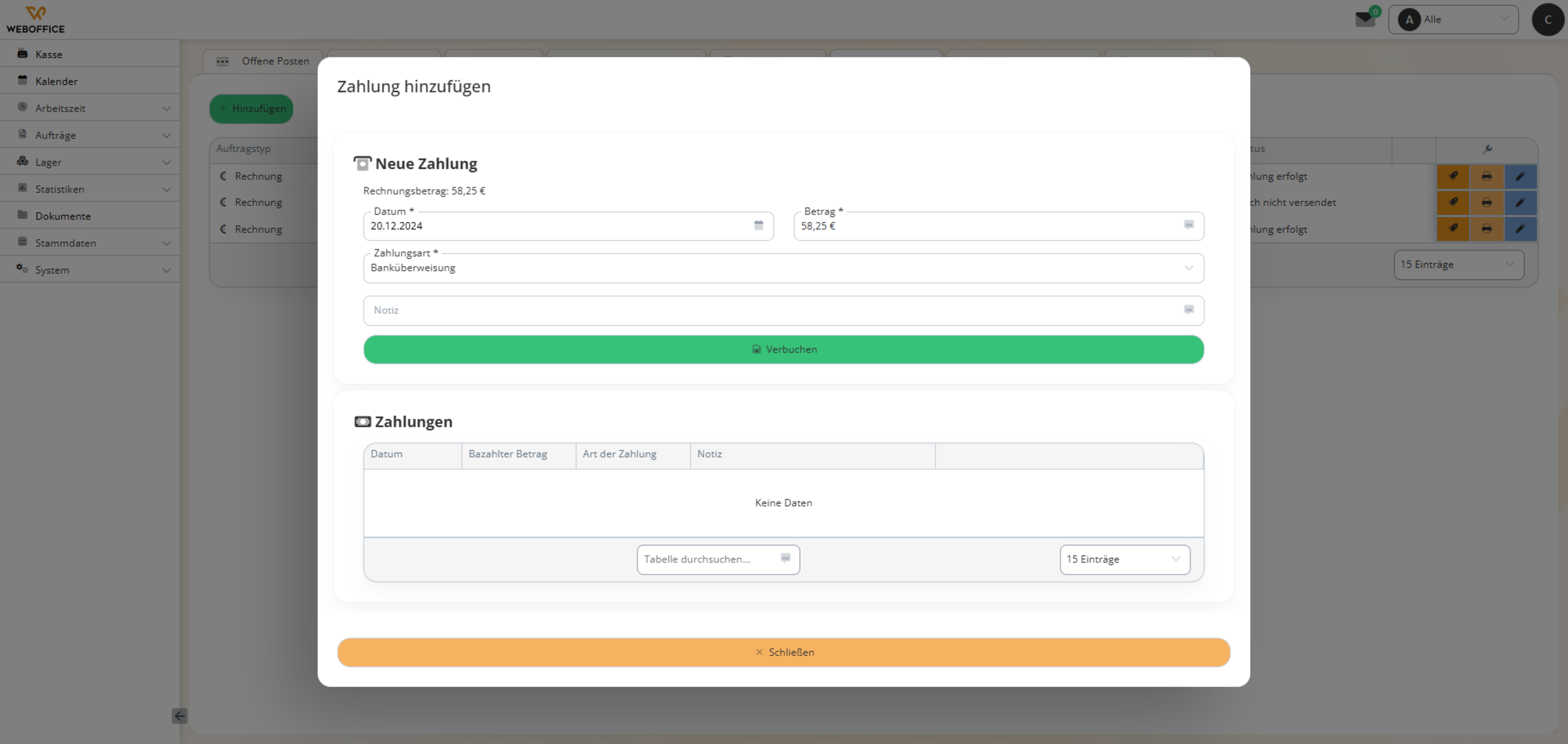1568x744 pixels.
Task: Click the keyboard icon in Notiz field
Action: pyautogui.click(x=1188, y=310)
